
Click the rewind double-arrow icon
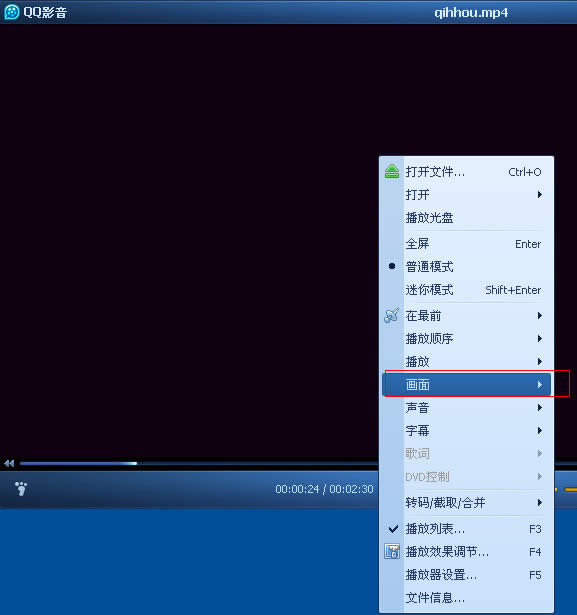click(9, 463)
